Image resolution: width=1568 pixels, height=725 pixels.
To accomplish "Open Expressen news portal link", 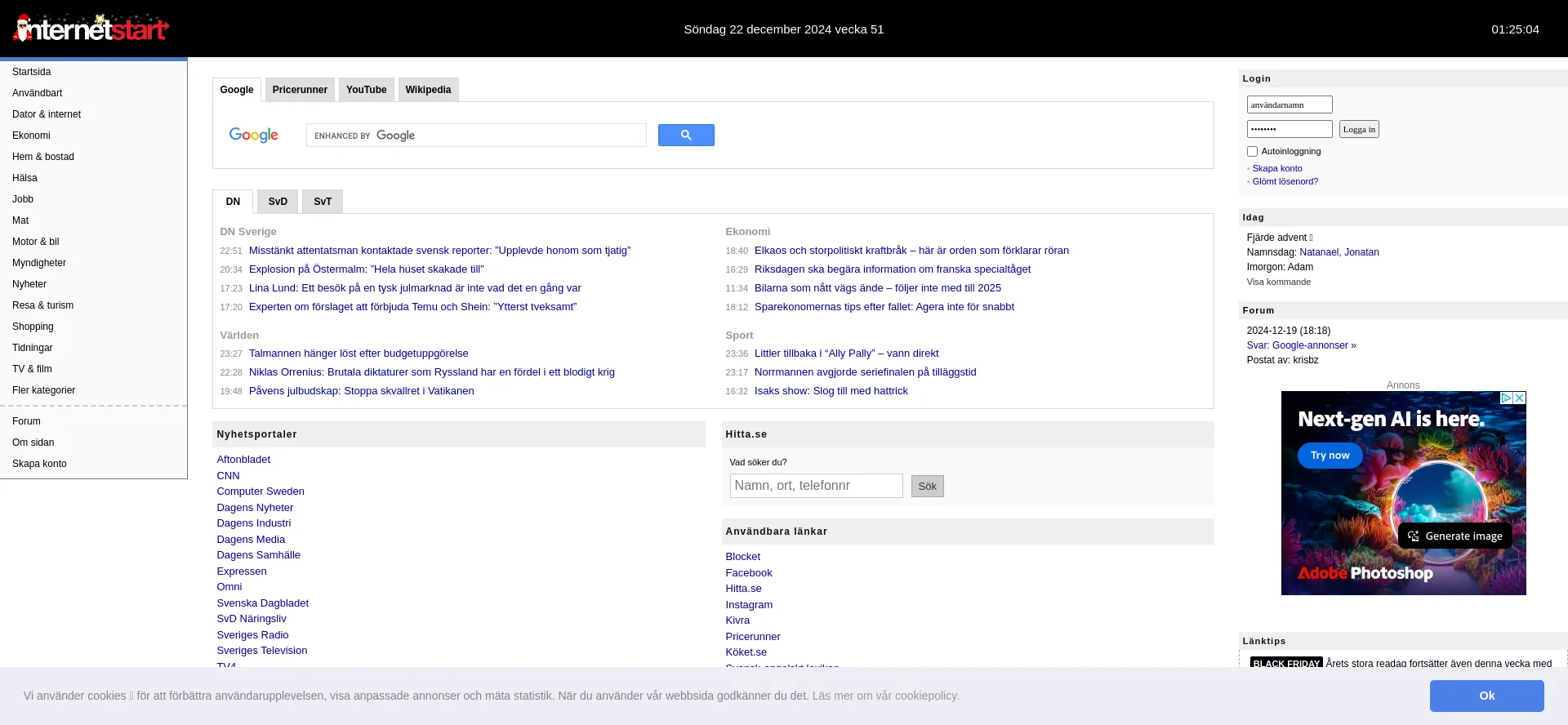I will pyautogui.click(x=242, y=572).
